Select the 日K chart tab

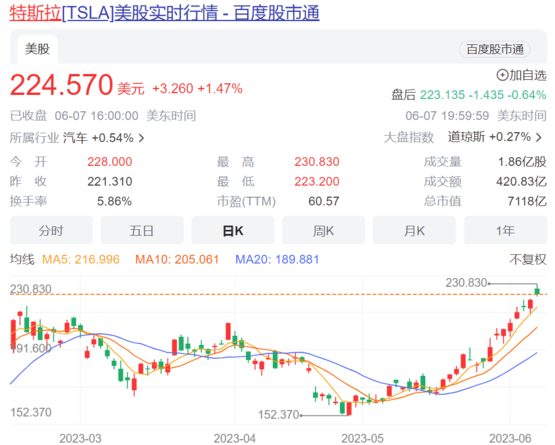pos(233,230)
